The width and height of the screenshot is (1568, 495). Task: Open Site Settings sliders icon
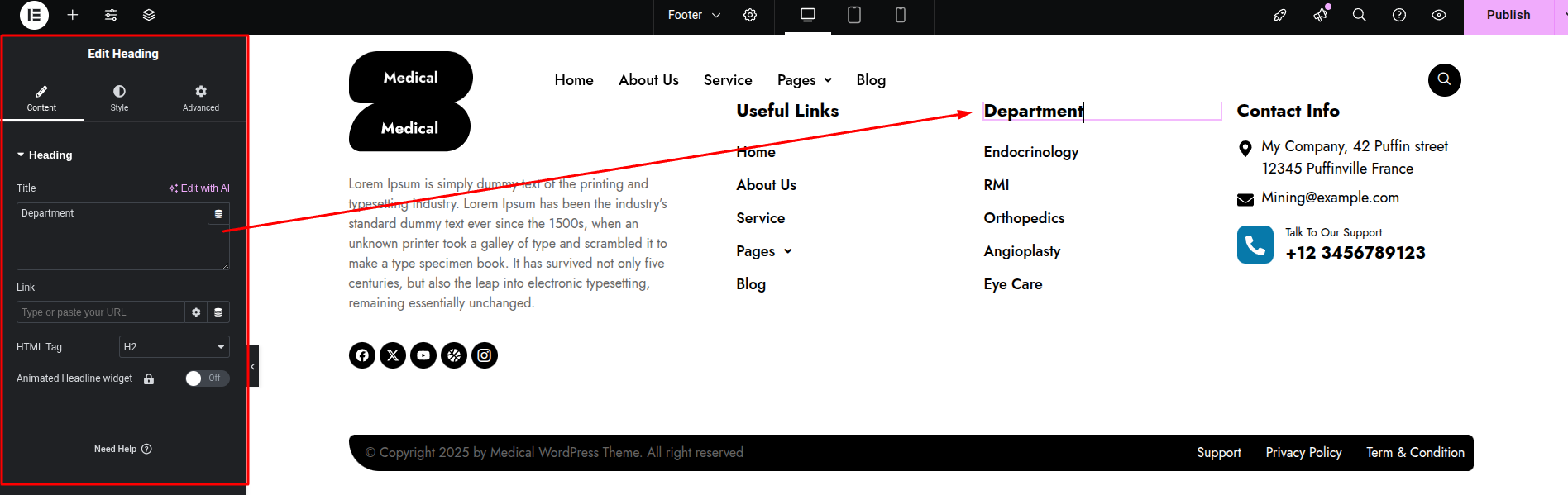tap(111, 15)
